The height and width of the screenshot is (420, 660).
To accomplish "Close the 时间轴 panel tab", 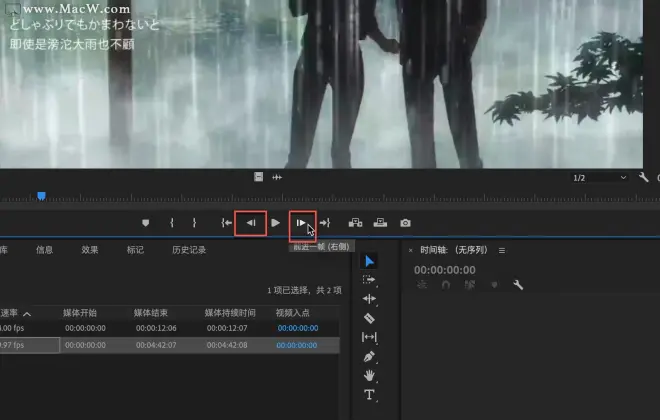I will tap(410, 250).
